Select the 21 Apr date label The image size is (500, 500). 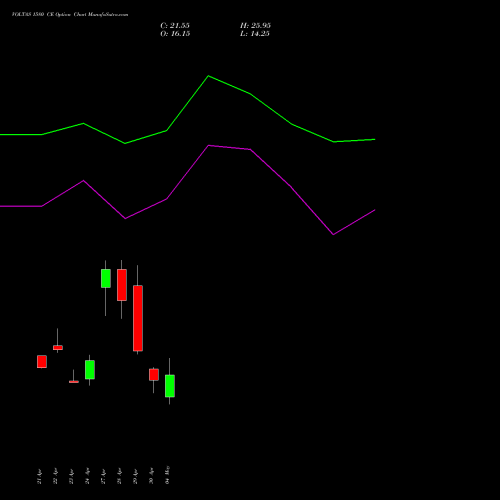pos(39,476)
